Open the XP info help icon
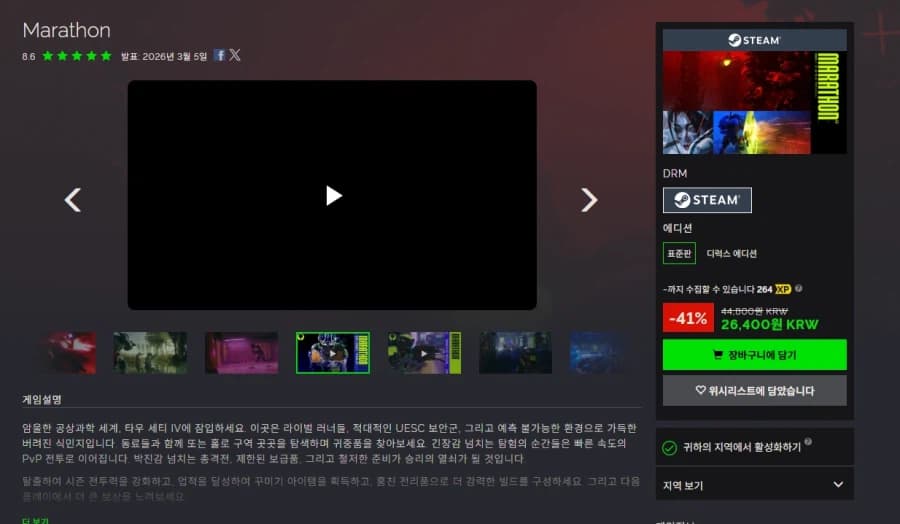The height and width of the screenshot is (524, 900). pos(798,289)
